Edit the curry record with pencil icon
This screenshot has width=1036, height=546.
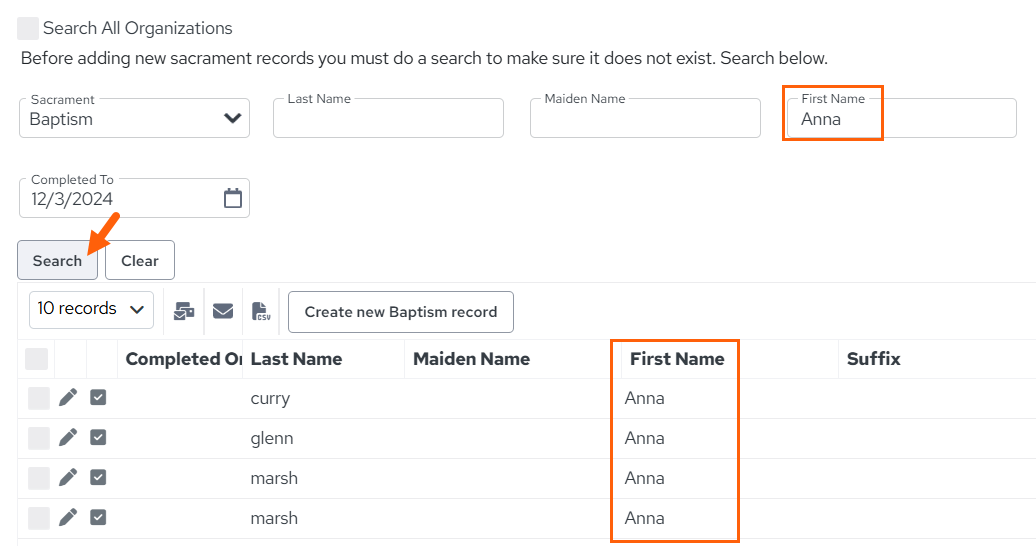(68, 398)
